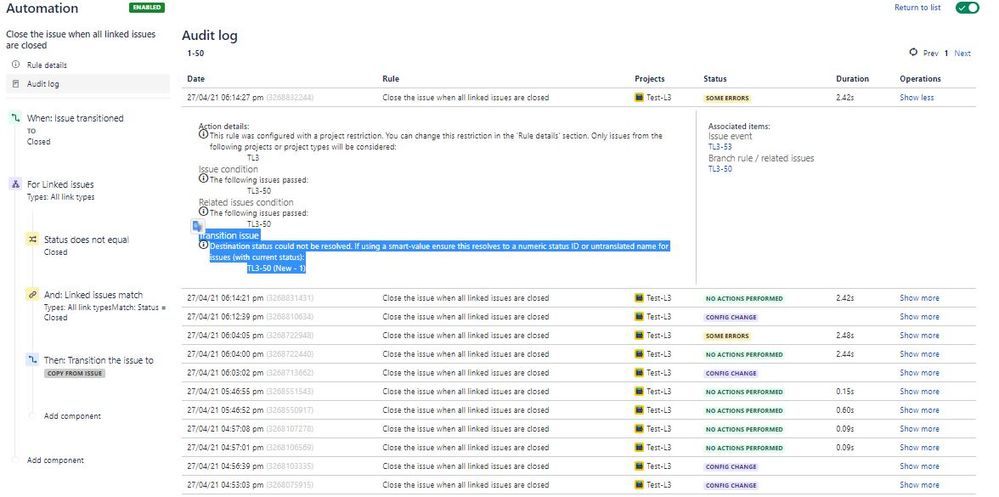Click Test-L3 project icon at 06:14:21 pm
The height and width of the screenshot is (497, 999).
pos(639,298)
